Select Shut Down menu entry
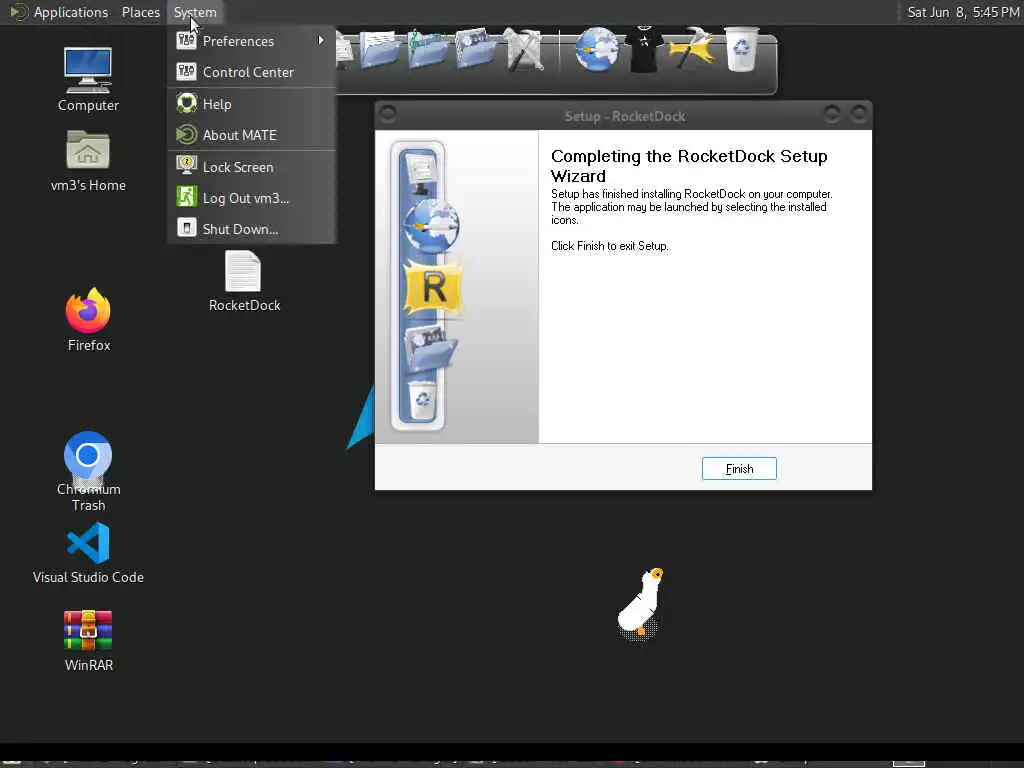The height and width of the screenshot is (768, 1024). (252, 229)
